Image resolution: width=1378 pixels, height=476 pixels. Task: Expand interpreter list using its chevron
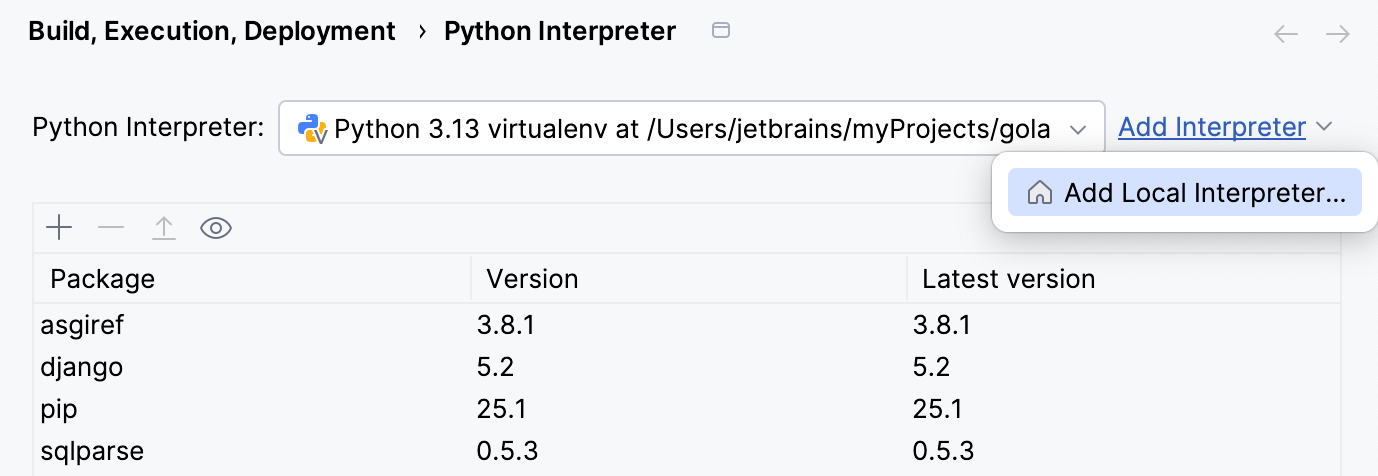pyautogui.click(x=1078, y=129)
